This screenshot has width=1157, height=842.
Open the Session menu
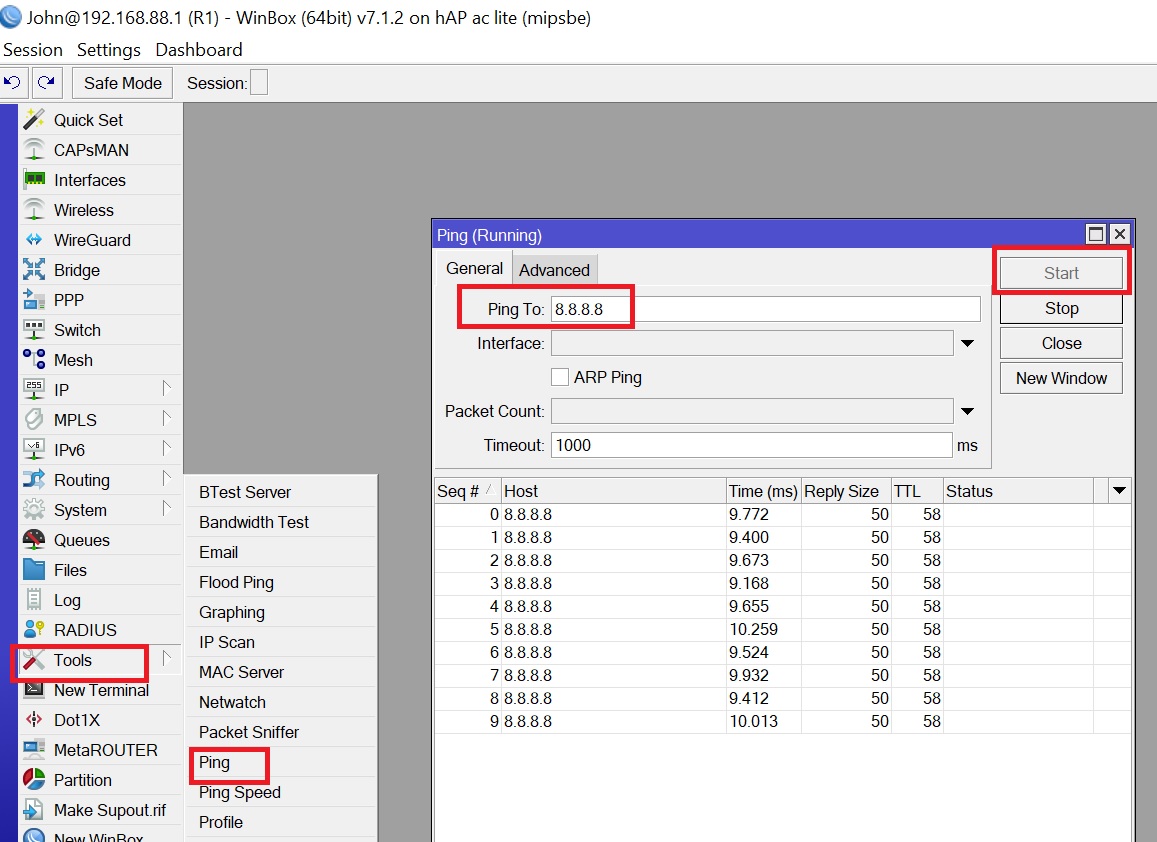point(33,49)
